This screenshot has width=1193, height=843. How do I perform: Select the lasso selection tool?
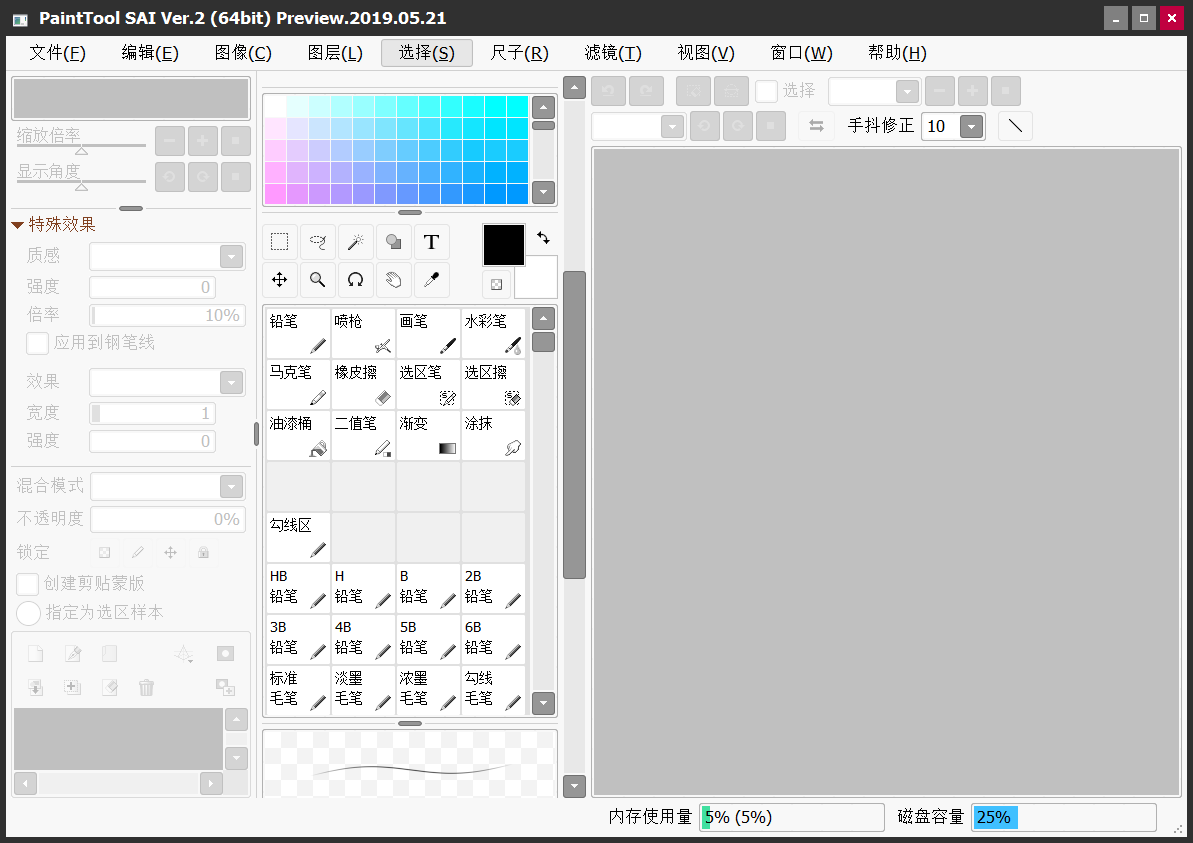(318, 242)
